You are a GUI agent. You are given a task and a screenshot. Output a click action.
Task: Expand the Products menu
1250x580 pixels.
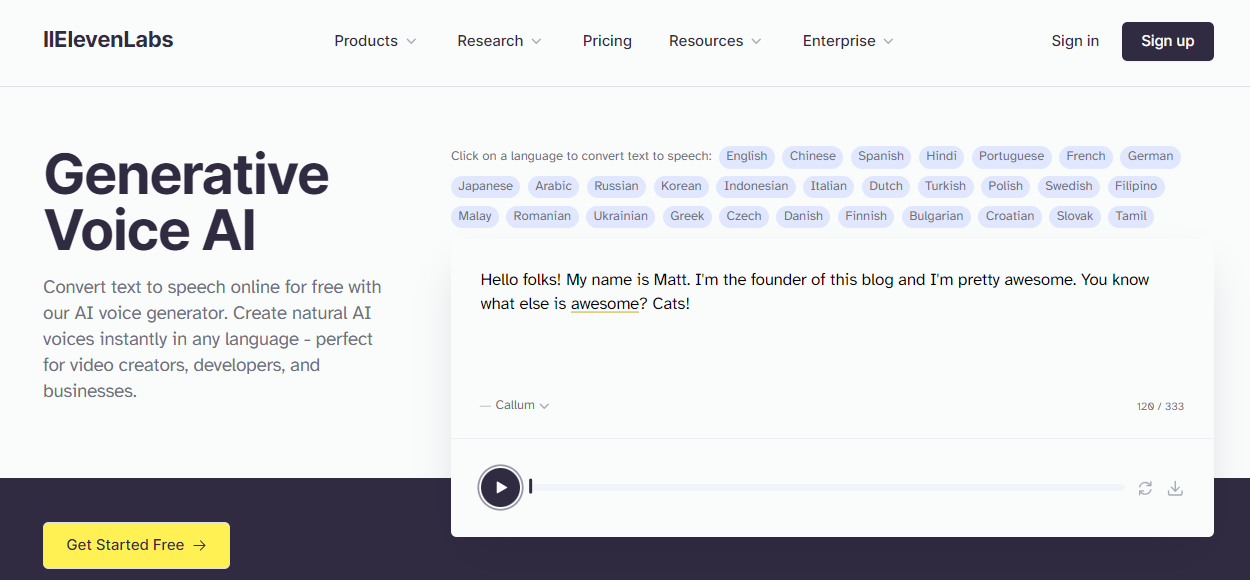coord(375,41)
